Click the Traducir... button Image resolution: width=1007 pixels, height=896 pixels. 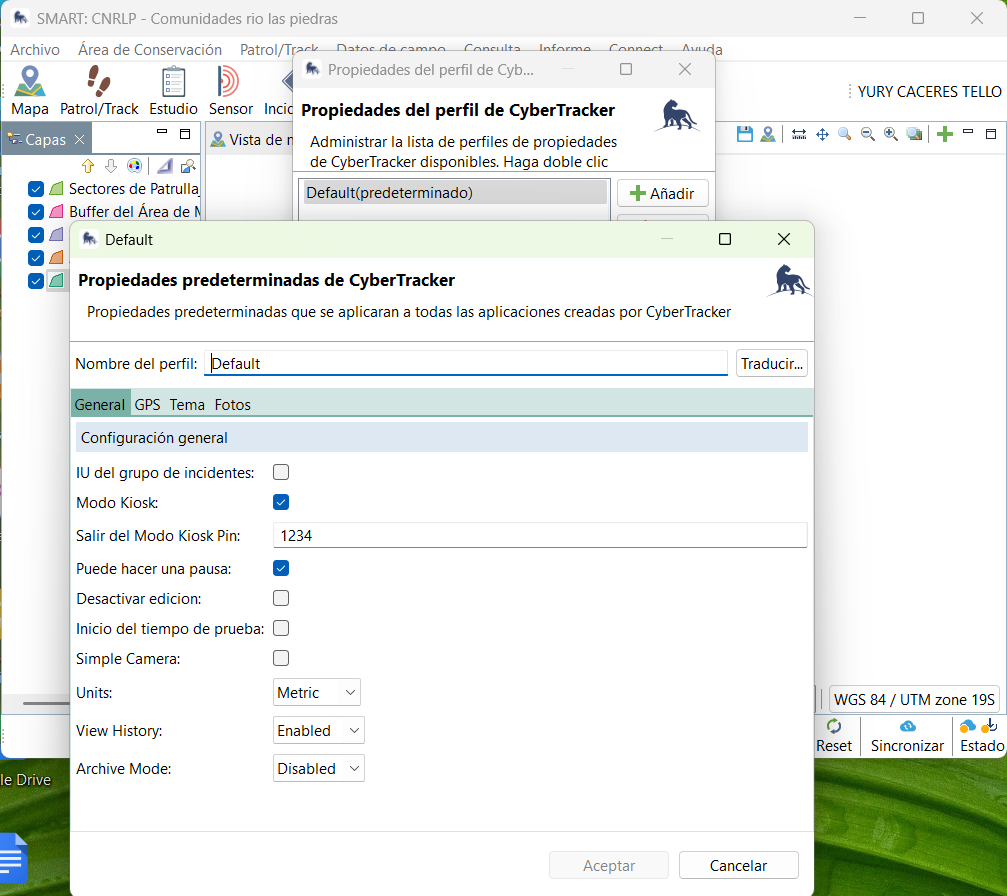tap(771, 363)
